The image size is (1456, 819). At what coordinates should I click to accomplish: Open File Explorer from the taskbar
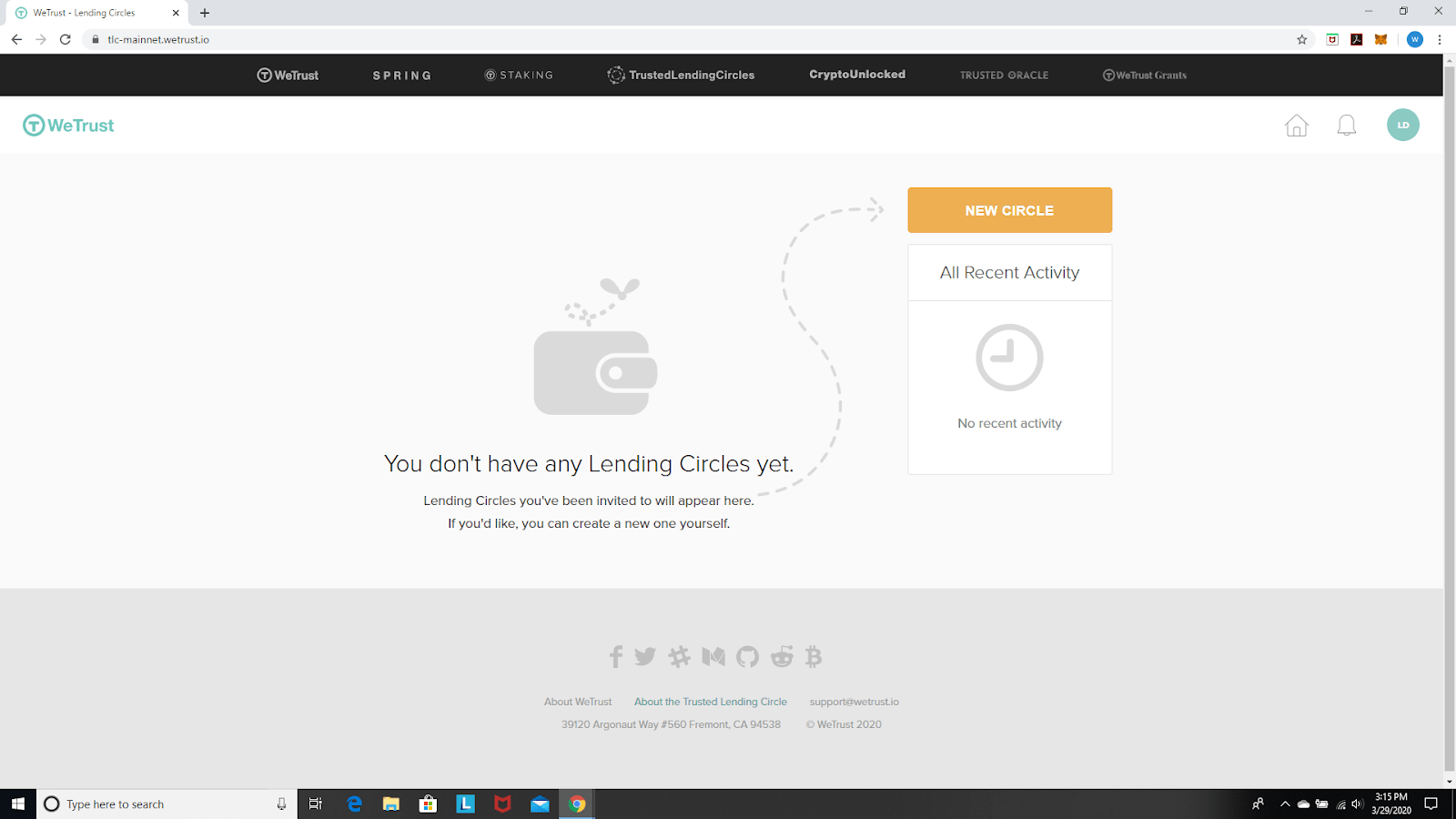[x=391, y=804]
